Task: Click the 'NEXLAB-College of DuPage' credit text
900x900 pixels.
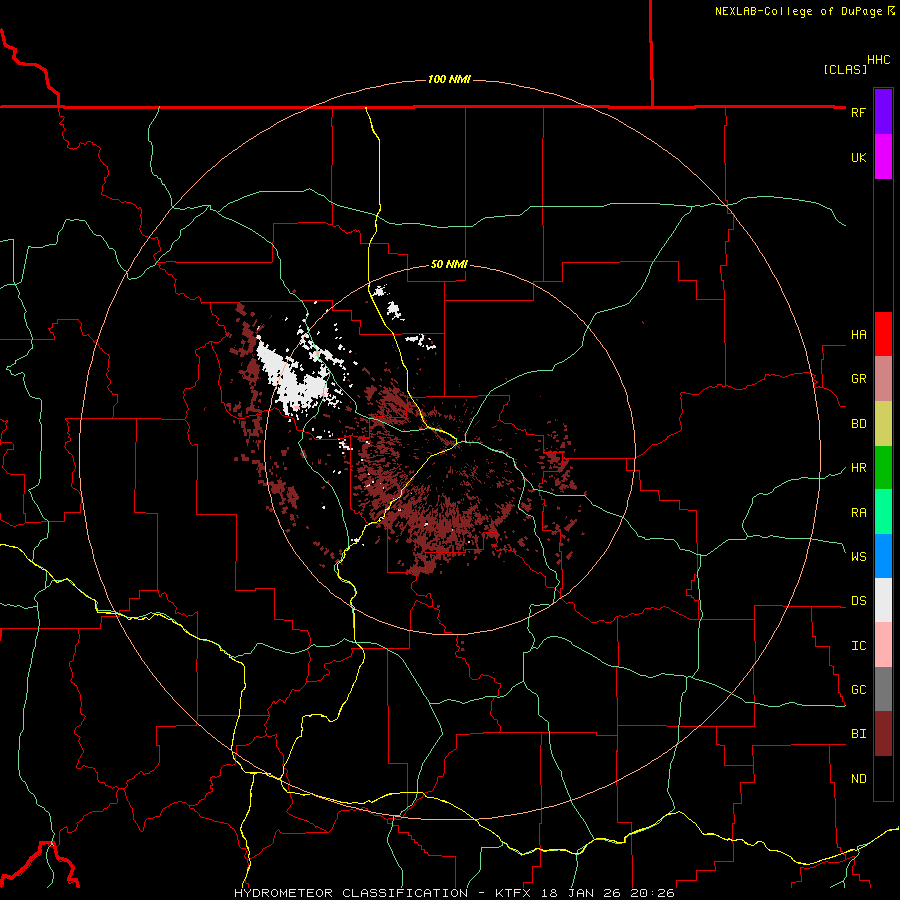Action: pyautogui.click(x=798, y=11)
